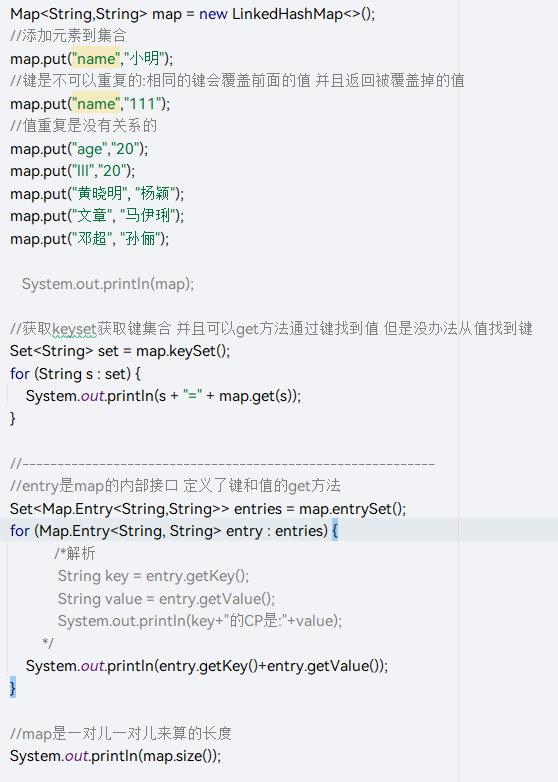Screen dimensions: 558x782
Task: Click the println(s + "=" + map.get(s)) line
Action: [x=164, y=396]
